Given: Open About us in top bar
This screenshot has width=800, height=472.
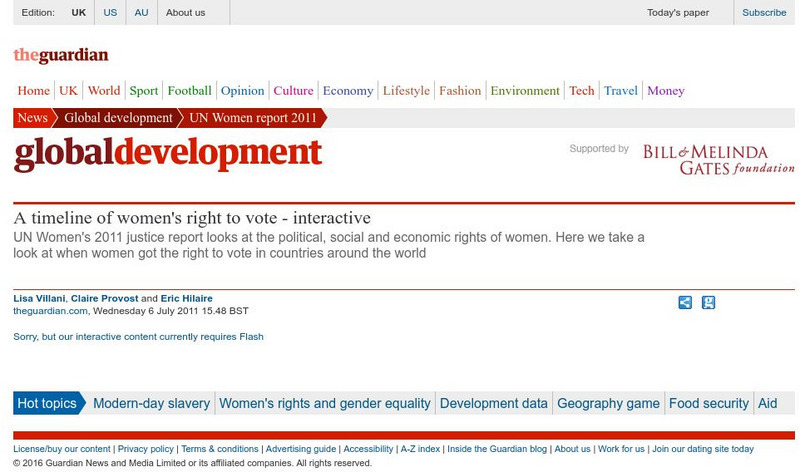Looking at the screenshot, I should click(x=185, y=12).
